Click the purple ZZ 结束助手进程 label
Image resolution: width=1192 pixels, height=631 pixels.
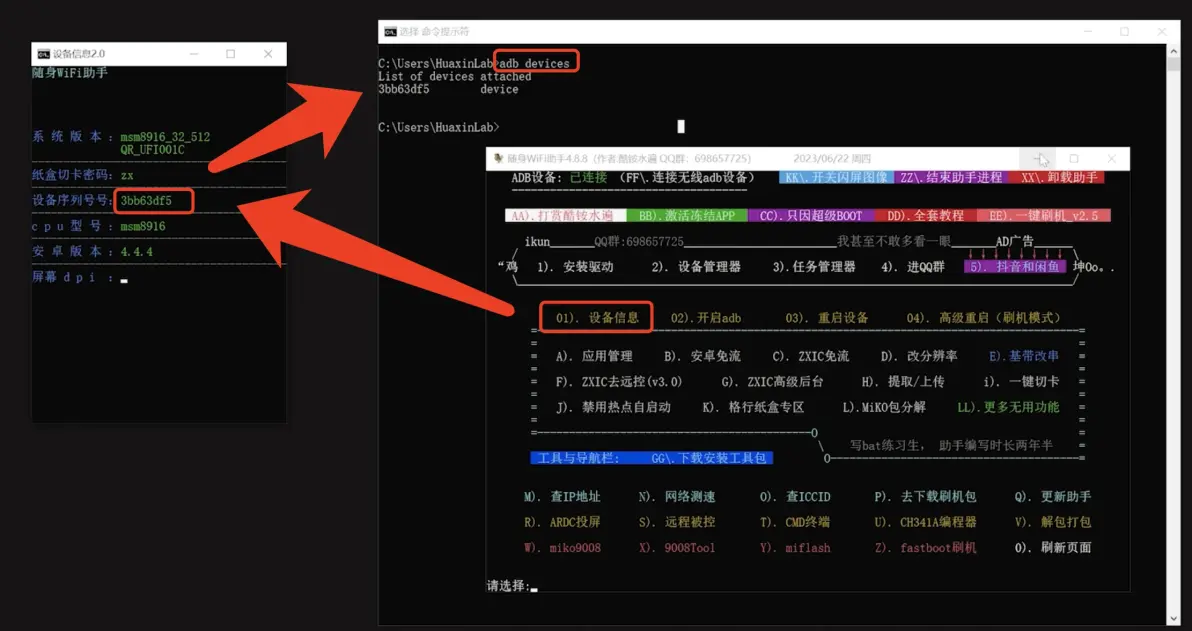pyautogui.click(x=950, y=178)
